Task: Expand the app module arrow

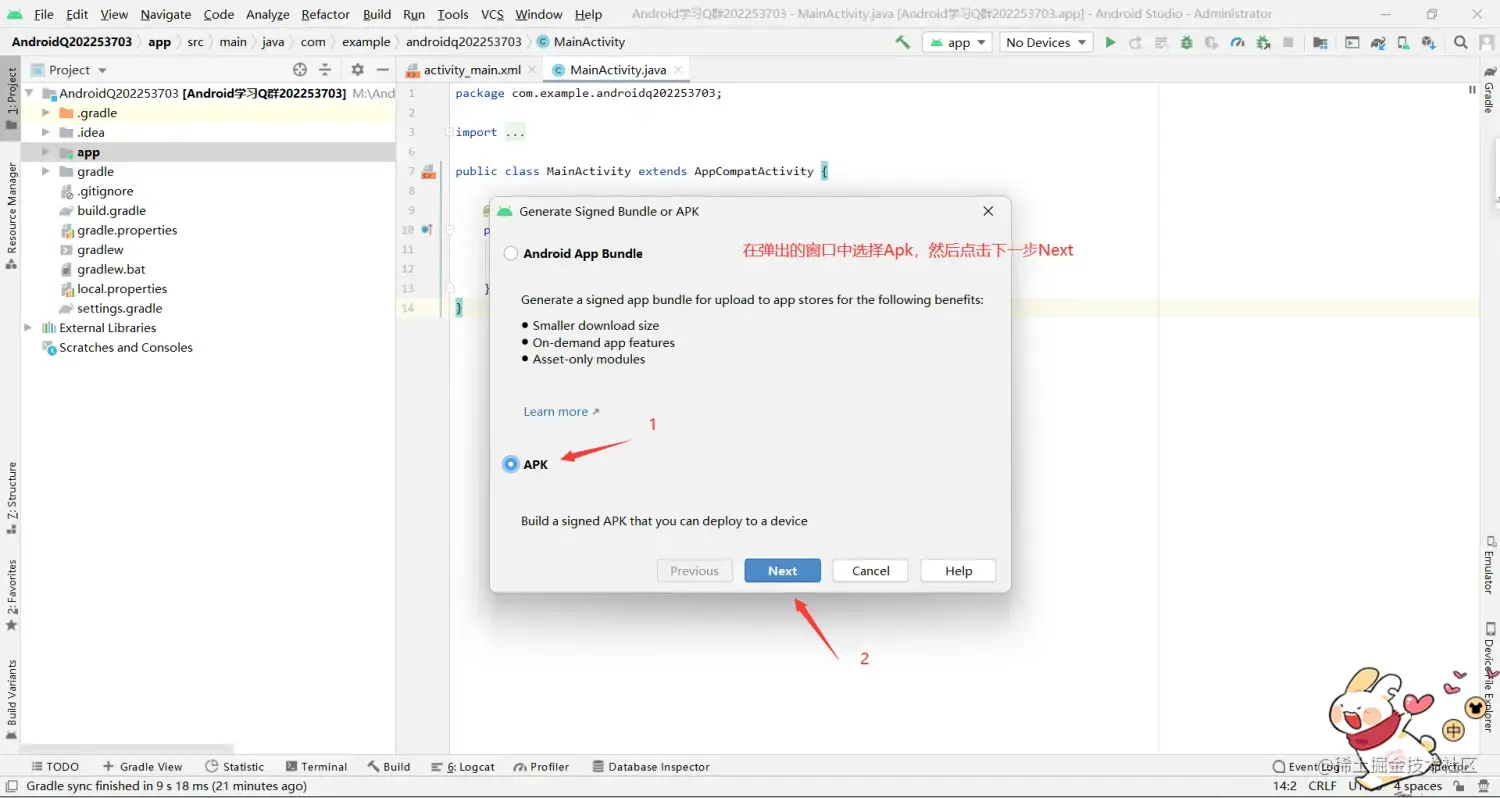Action: (46, 152)
